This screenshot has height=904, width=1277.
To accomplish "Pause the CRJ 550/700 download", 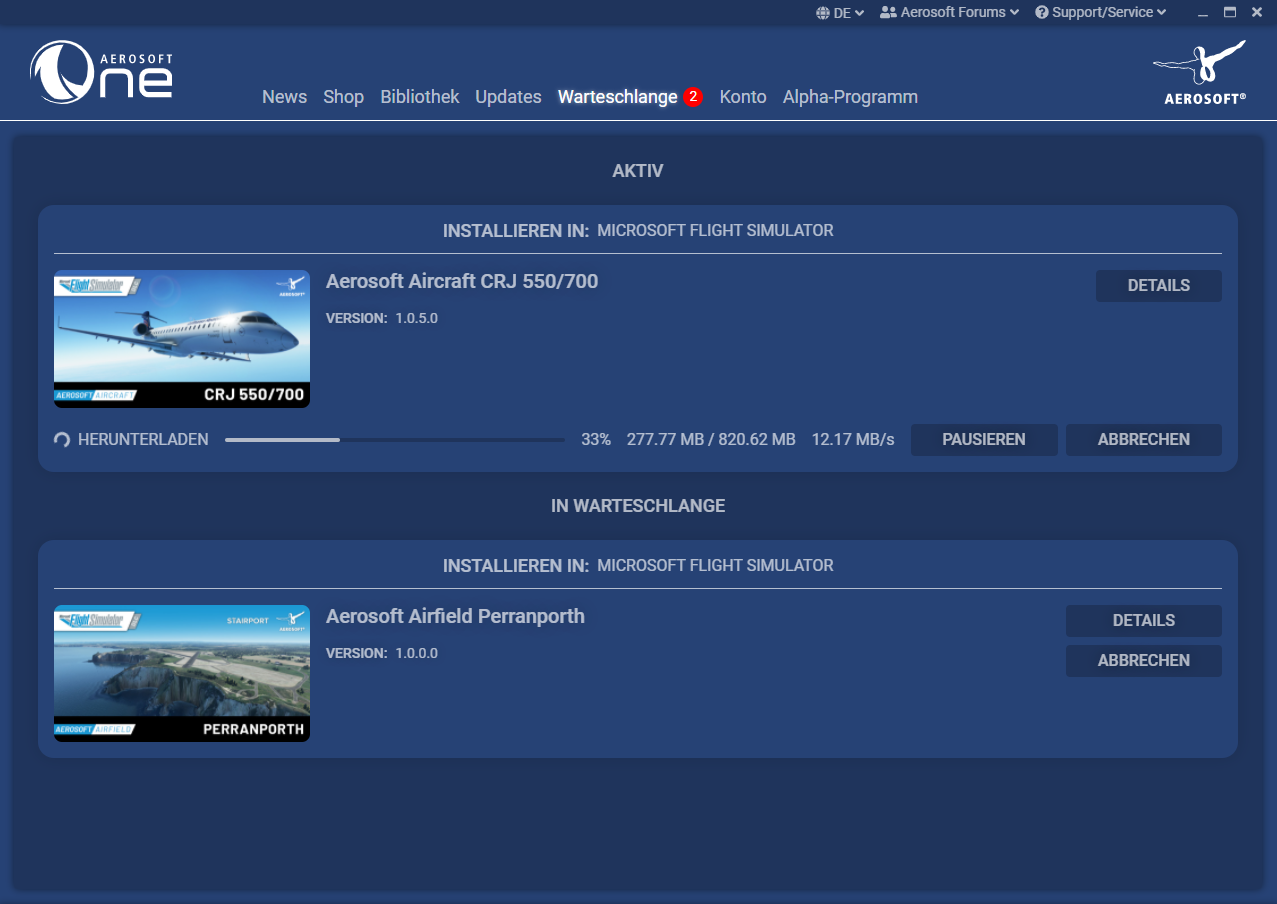I will click(x=984, y=439).
